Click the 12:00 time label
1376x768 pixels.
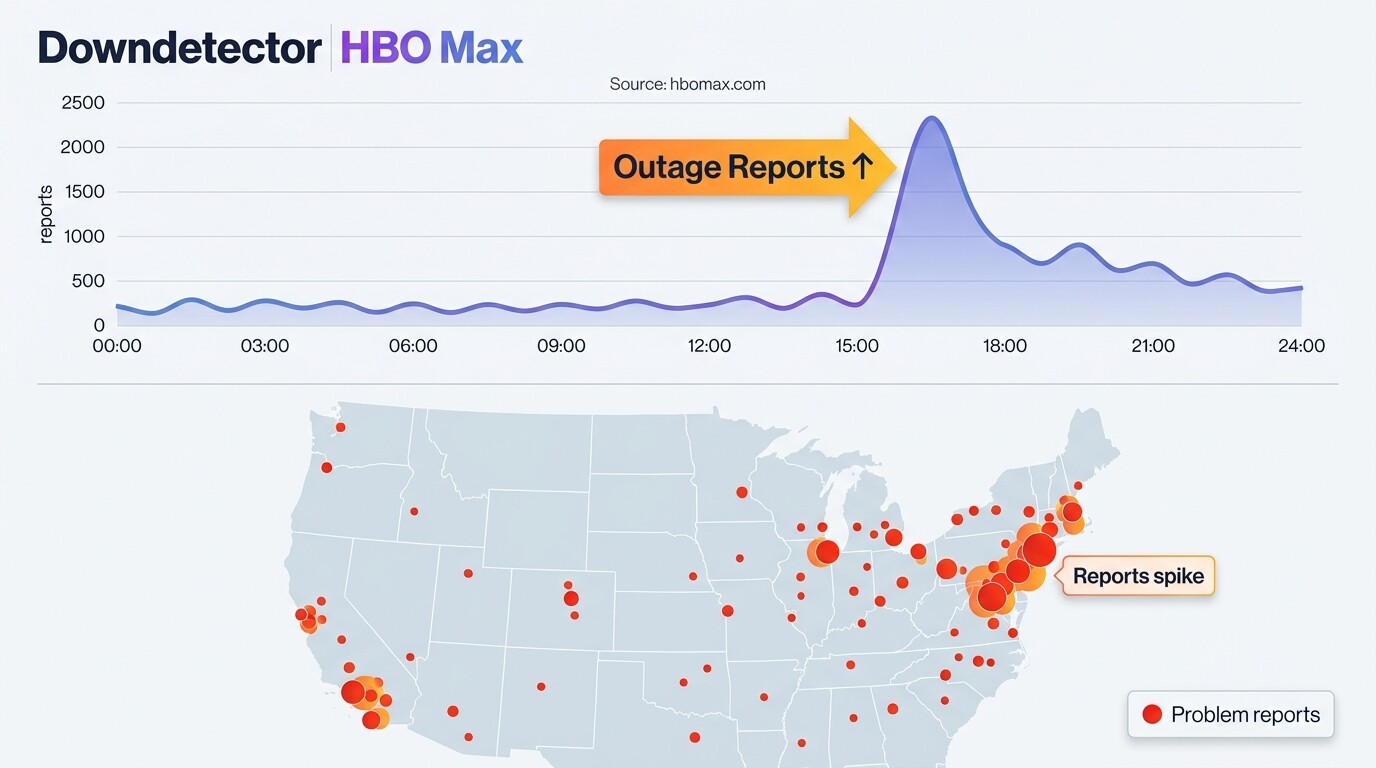[x=709, y=346]
